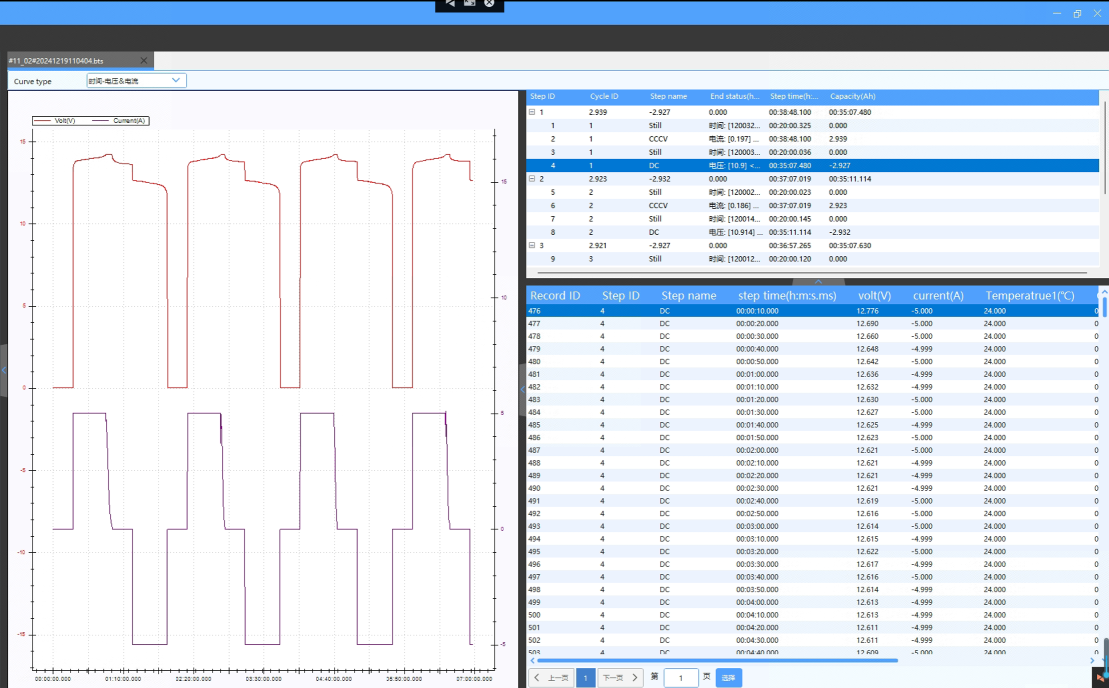Select page 1 in pagination
Screen dimensions: 1109x688
pyautogui.click(x=586, y=678)
